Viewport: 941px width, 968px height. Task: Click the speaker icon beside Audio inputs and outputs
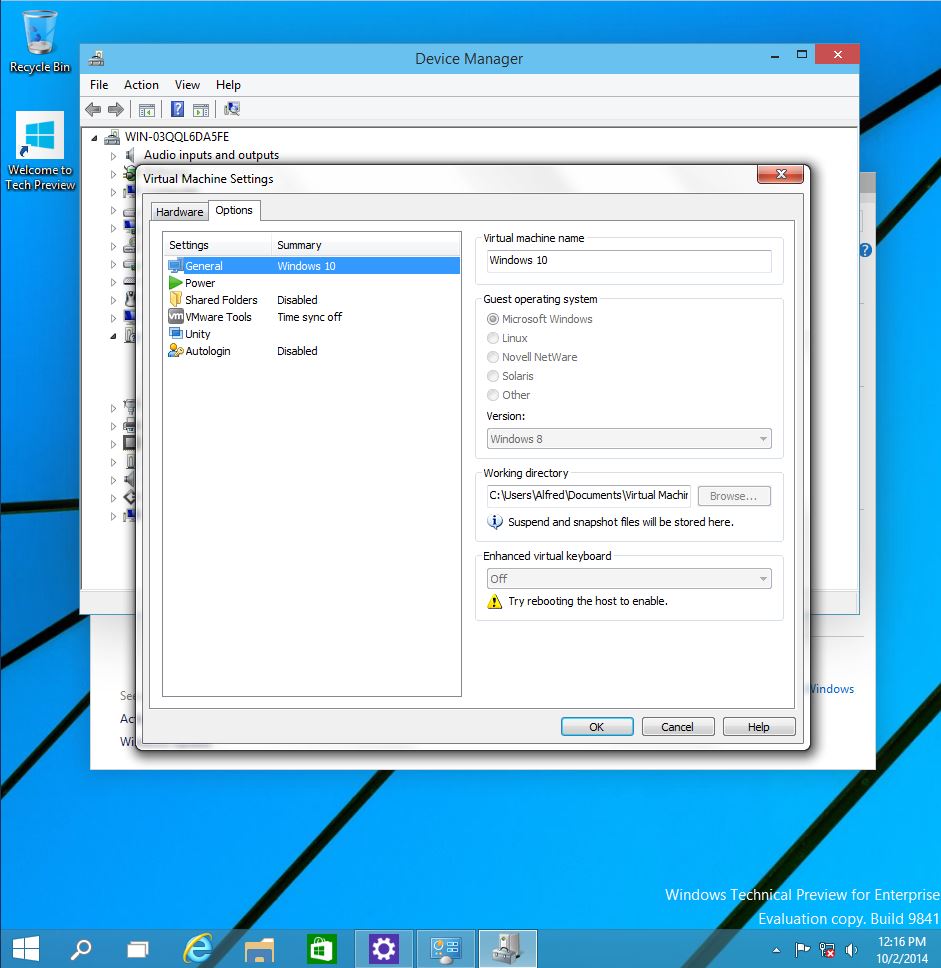130,155
